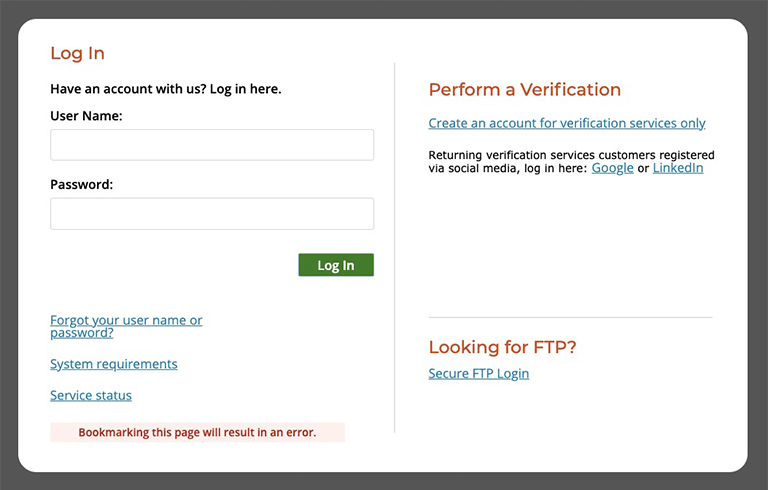Click the horizontal divider above Looking for FTP

coord(570,317)
